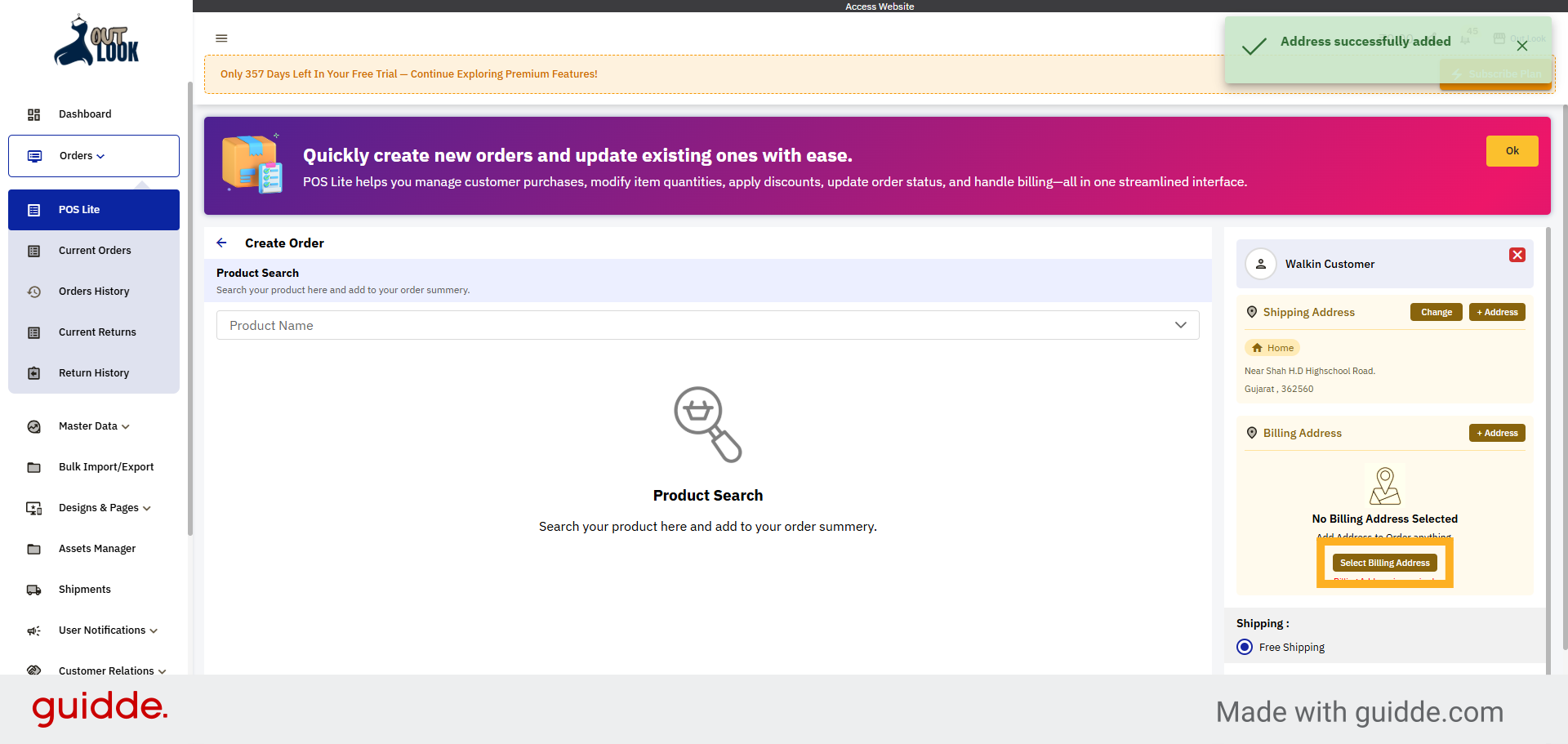Click the back arrow next to Create Order
Image resolution: width=1568 pixels, height=744 pixels.
point(221,243)
